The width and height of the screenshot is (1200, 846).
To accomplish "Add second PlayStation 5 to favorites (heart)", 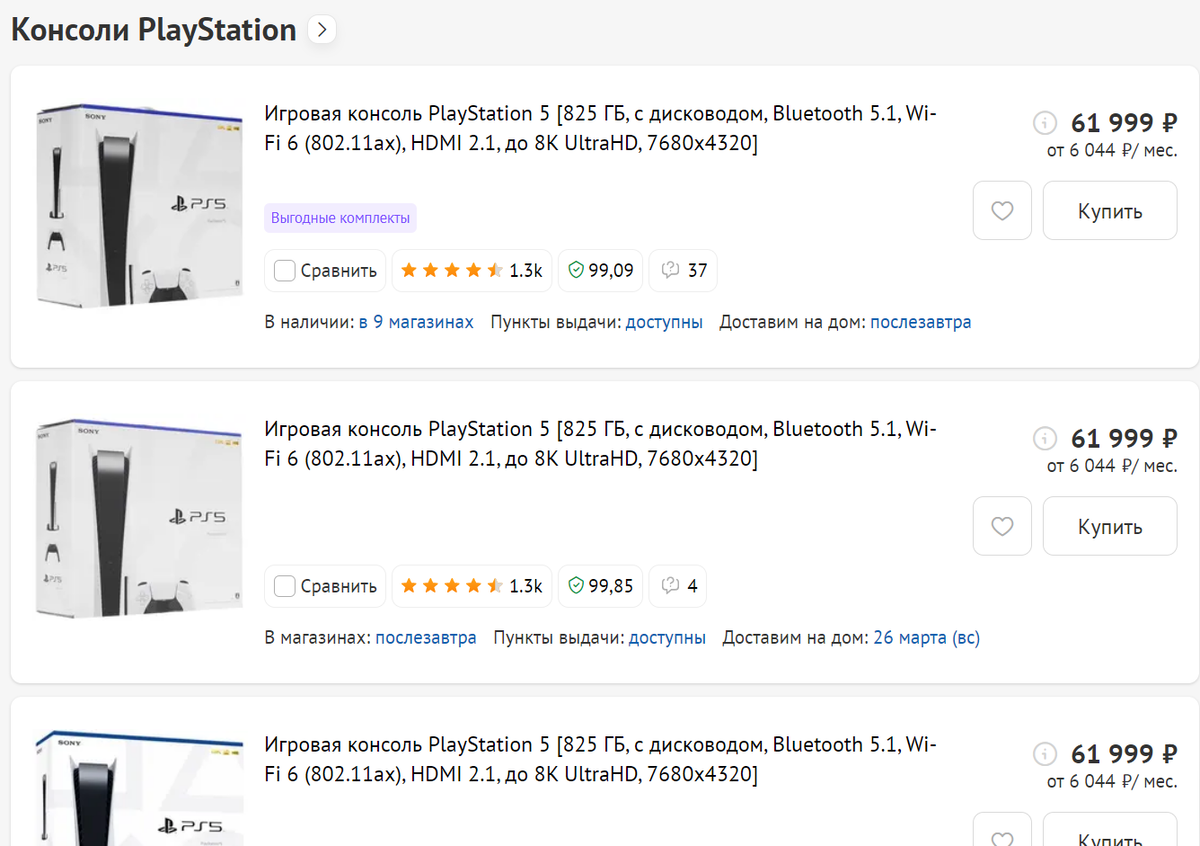I will click(x=1002, y=526).
